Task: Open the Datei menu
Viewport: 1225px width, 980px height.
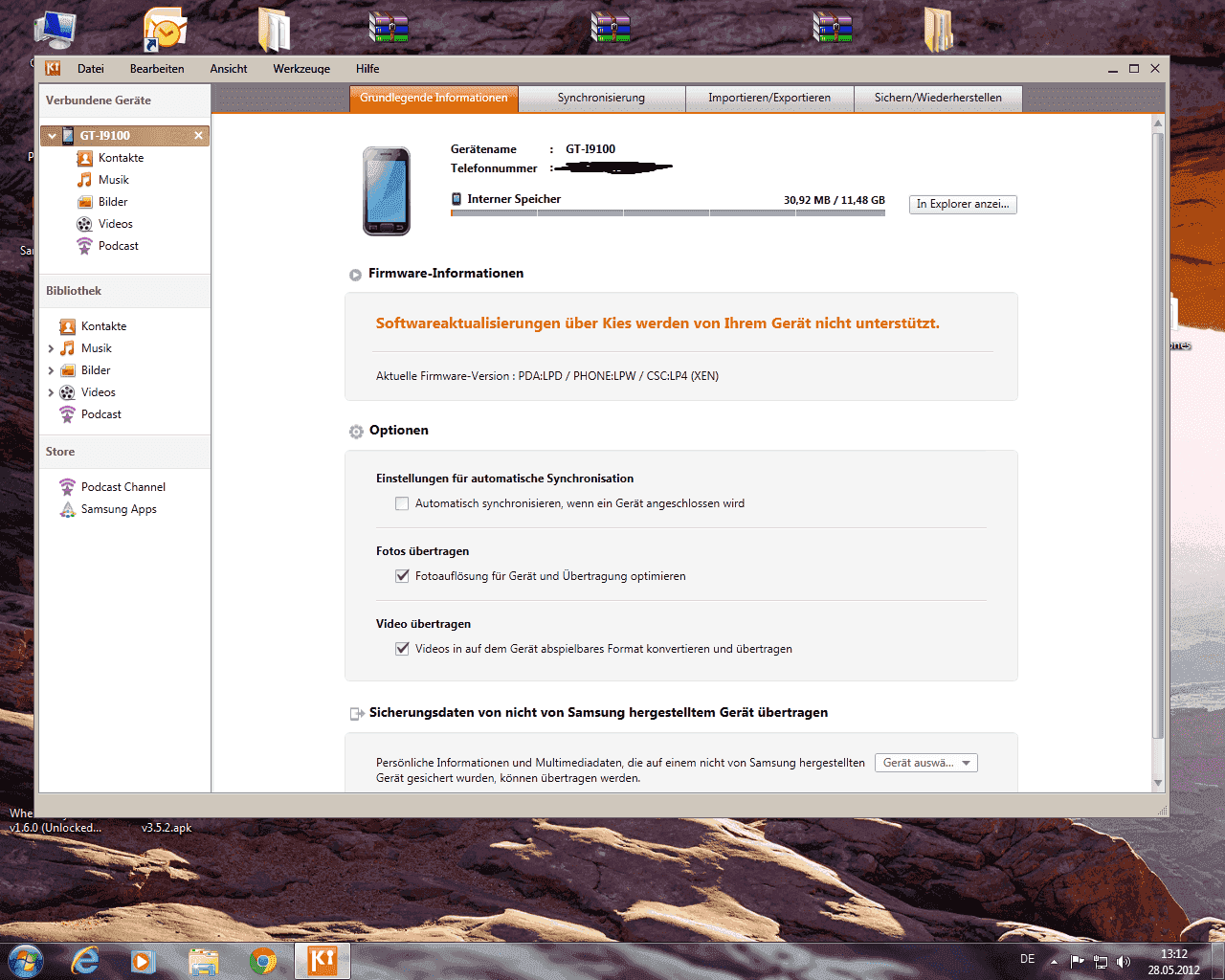Action: (91, 69)
